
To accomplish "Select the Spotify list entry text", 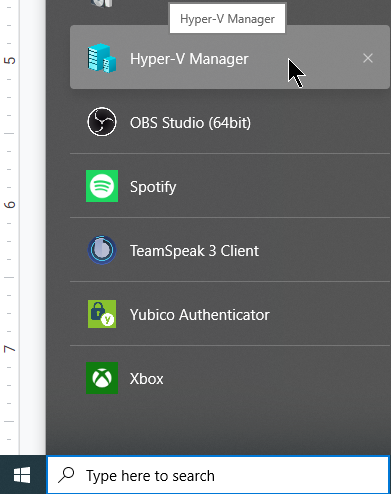I will pos(153,187).
